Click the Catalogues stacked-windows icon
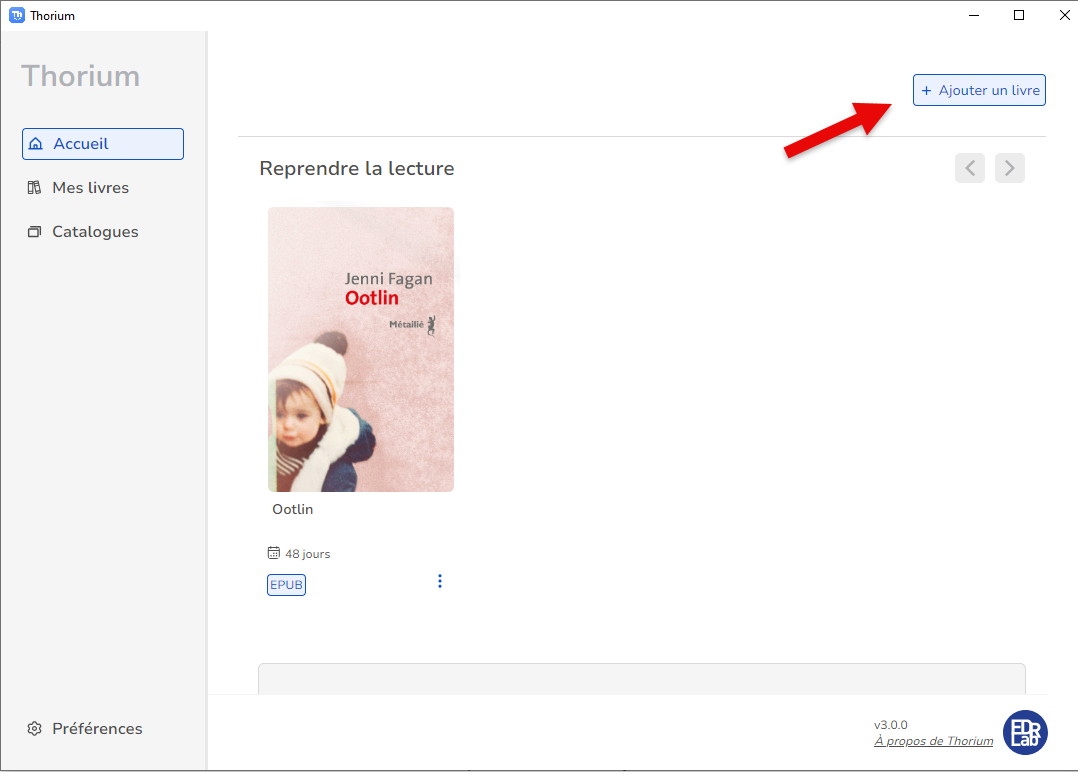1078x772 pixels. point(34,232)
